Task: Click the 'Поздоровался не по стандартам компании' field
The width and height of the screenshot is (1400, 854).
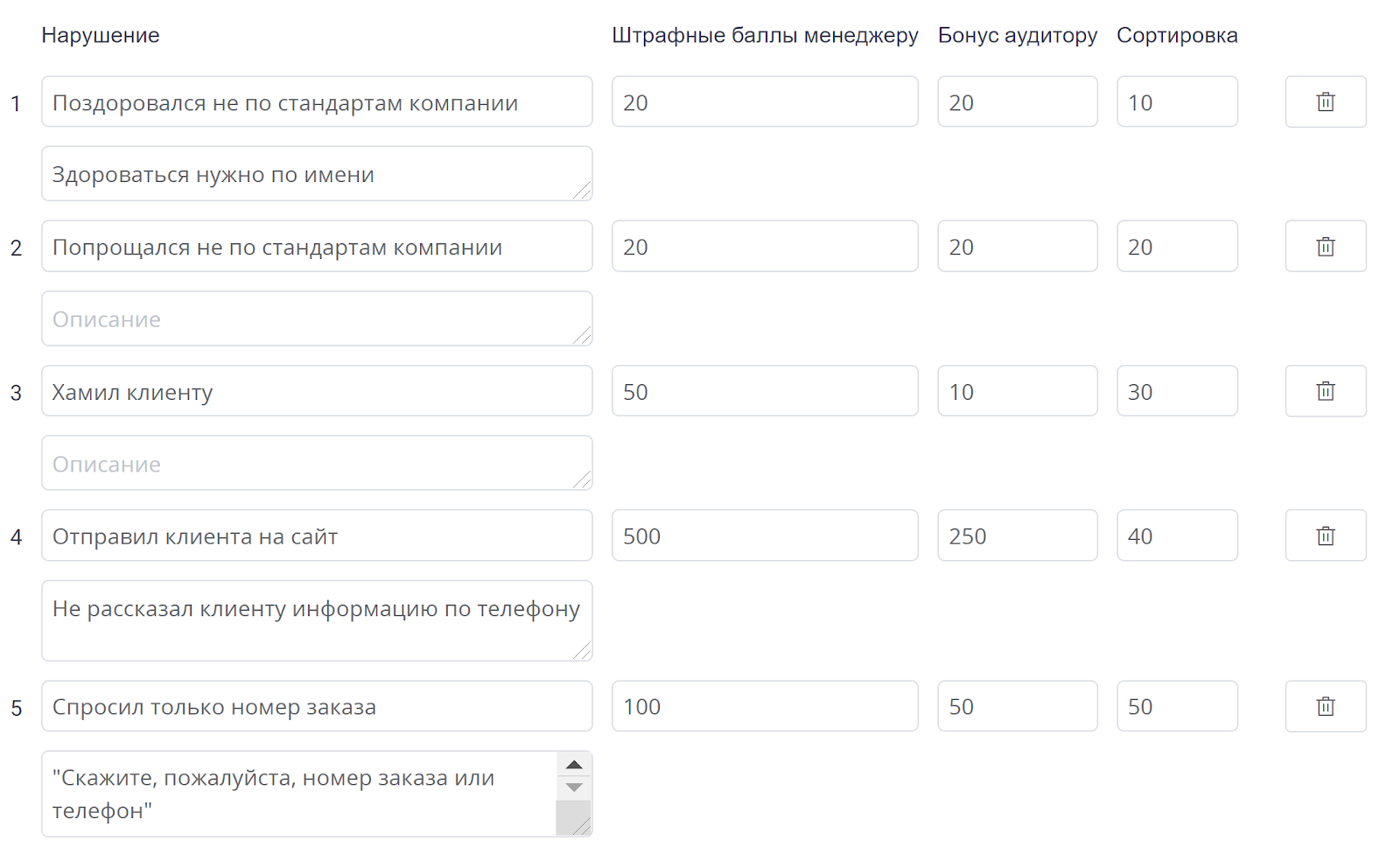Action: click(x=317, y=101)
